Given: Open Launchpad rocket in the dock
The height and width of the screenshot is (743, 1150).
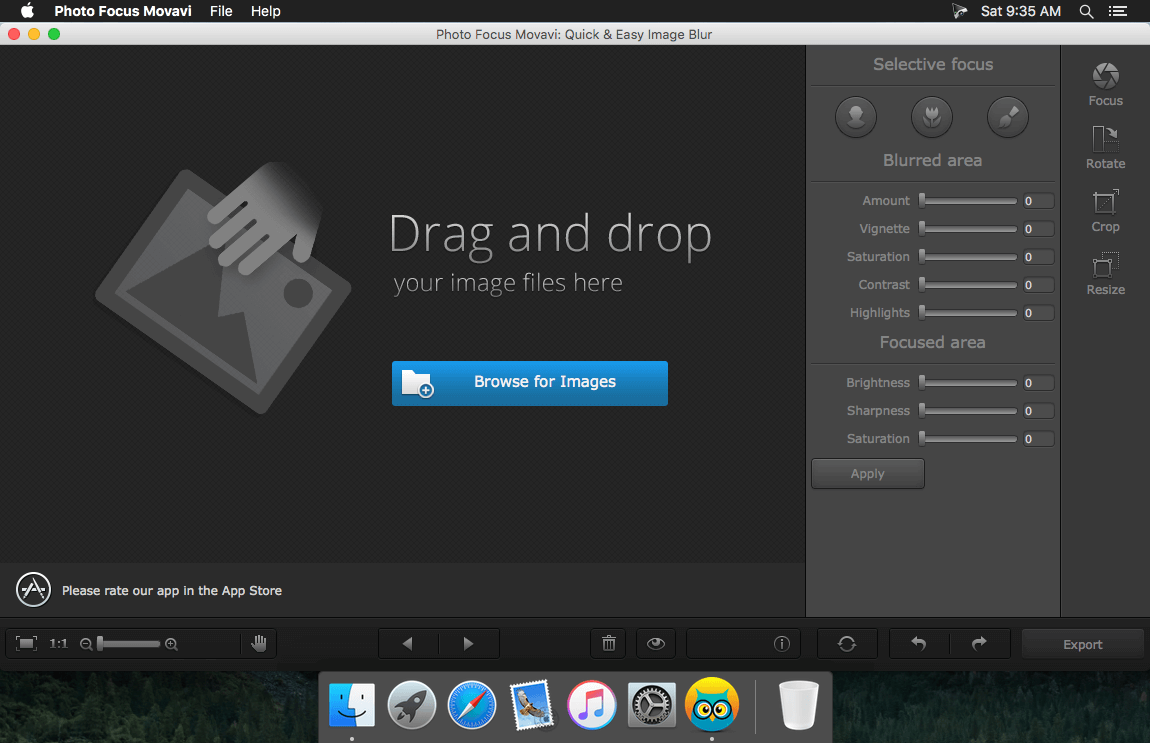Looking at the screenshot, I should 411,705.
